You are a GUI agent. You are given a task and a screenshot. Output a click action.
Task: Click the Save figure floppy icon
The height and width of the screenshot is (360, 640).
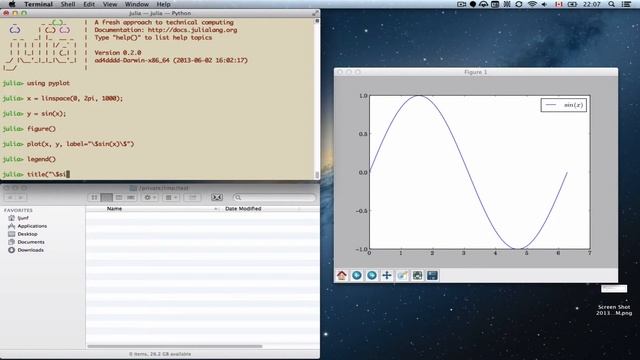(x=432, y=276)
